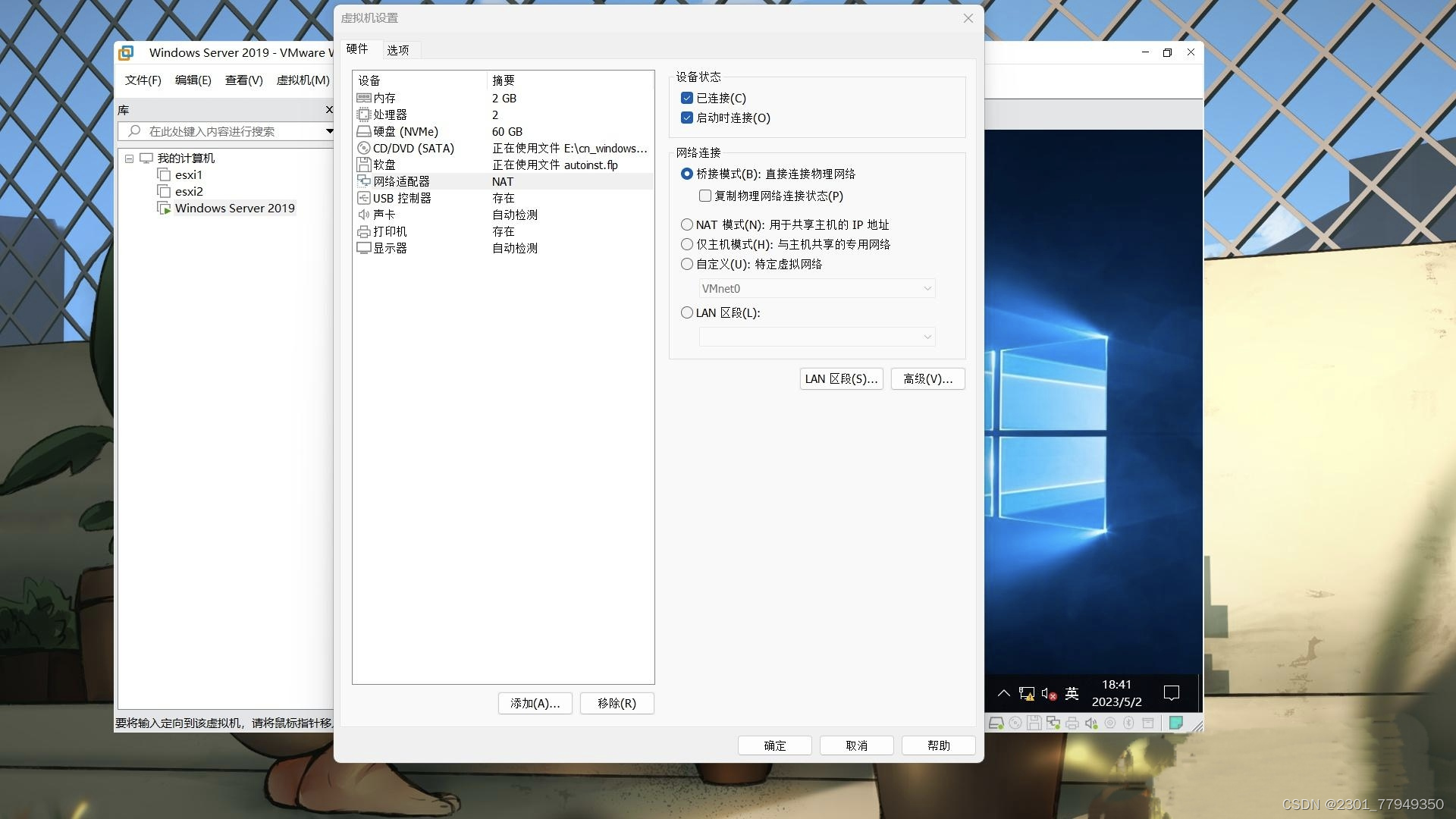Viewport: 1456px width, 819px height.
Task: Toggle the 已连接(C) checkbox
Action: (x=687, y=98)
